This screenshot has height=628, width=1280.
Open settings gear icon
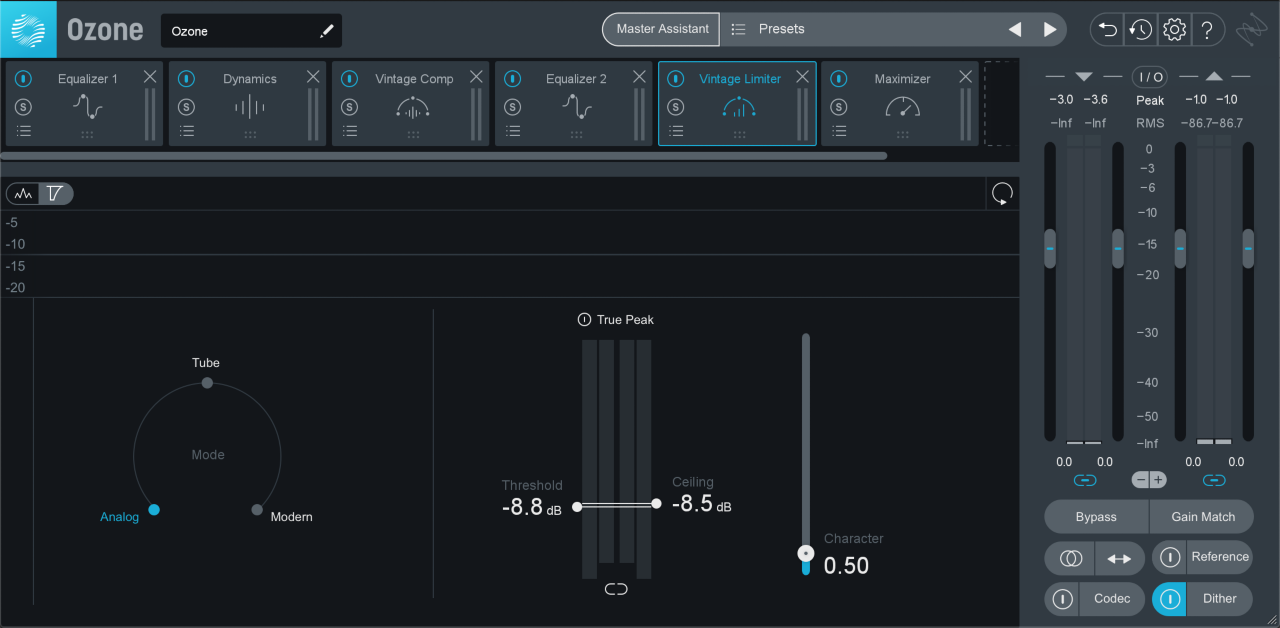point(1174,29)
